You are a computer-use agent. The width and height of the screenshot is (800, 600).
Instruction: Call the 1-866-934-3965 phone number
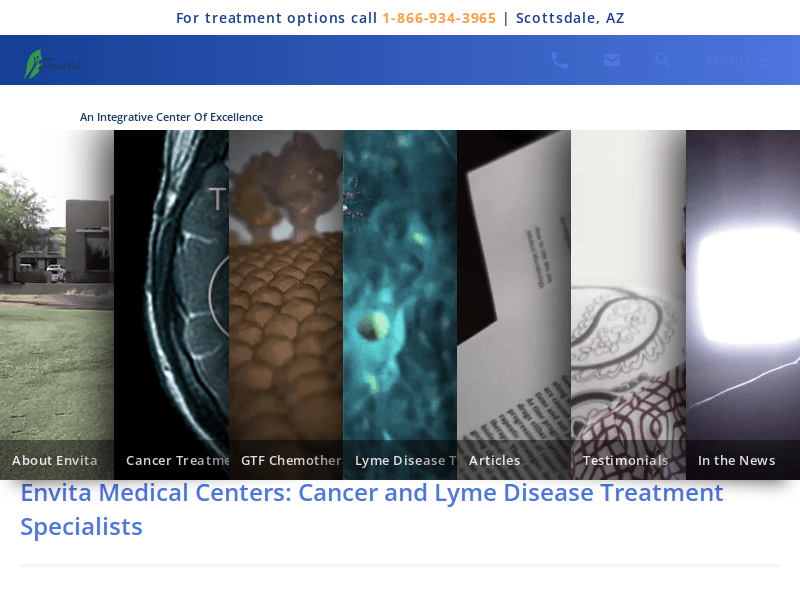pyautogui.click(x=439, y=18)
